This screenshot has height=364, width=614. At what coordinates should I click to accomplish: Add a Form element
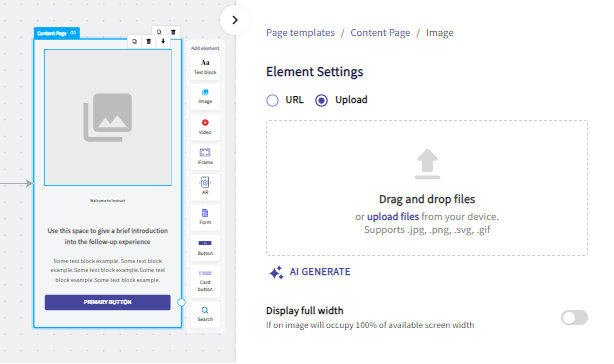pos(205,216)
